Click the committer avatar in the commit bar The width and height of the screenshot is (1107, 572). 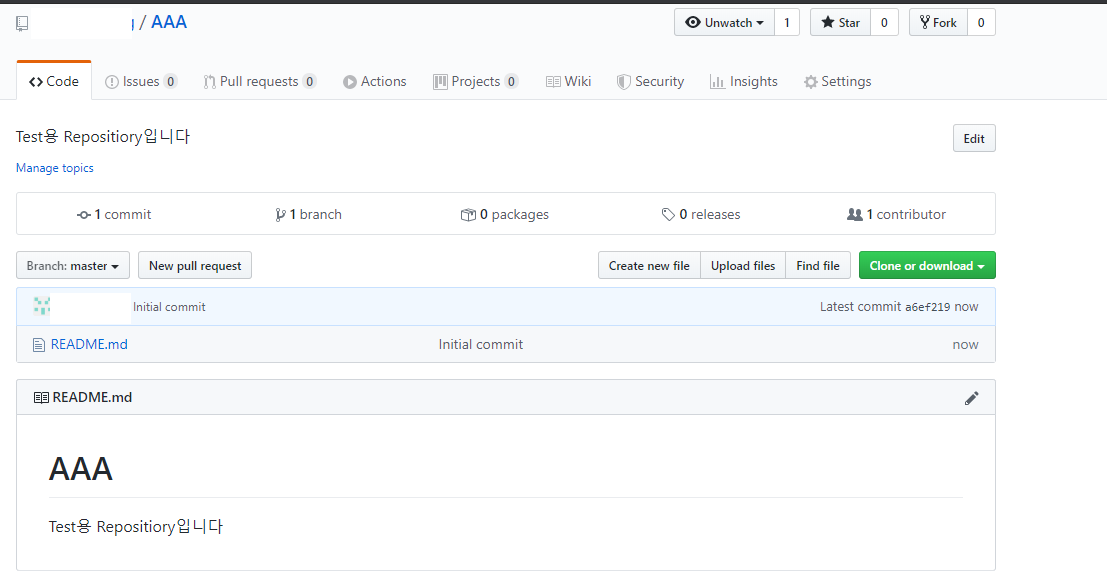tap(41, 306)
